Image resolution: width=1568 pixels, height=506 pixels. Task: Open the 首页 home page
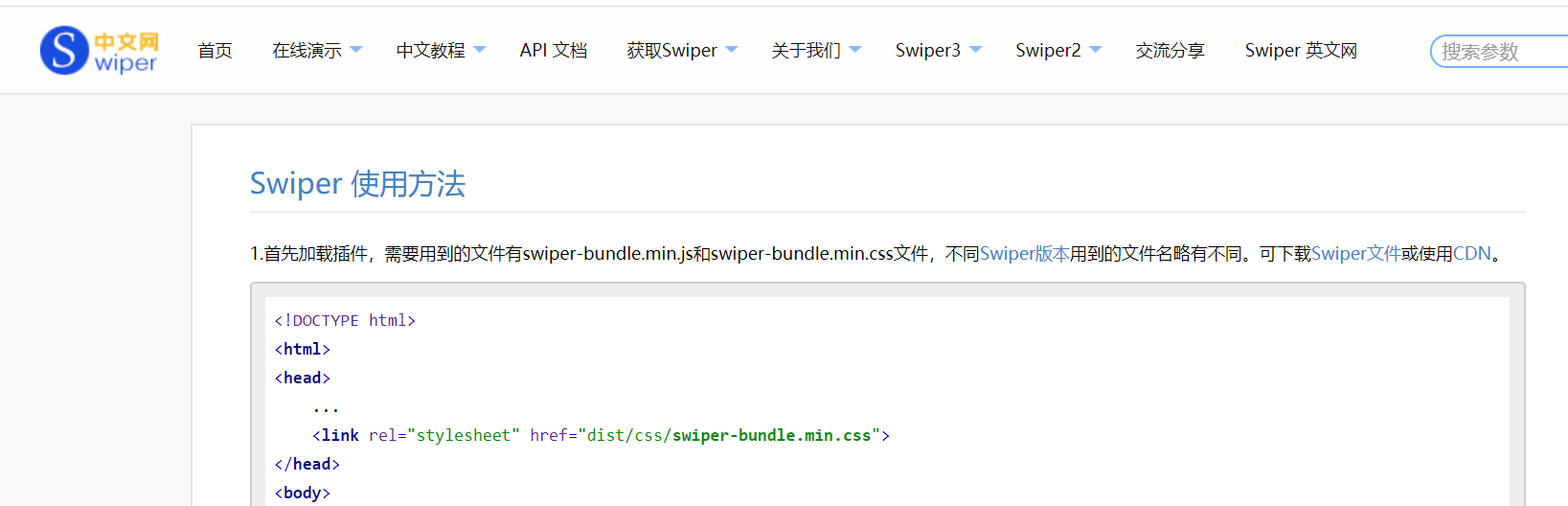coord(215,51)
